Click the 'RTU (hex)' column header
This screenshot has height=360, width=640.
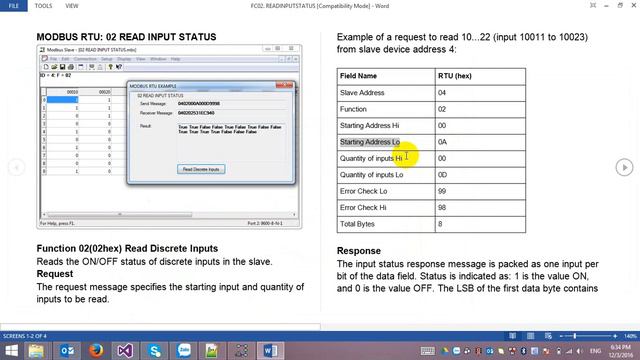pos(480,76)
